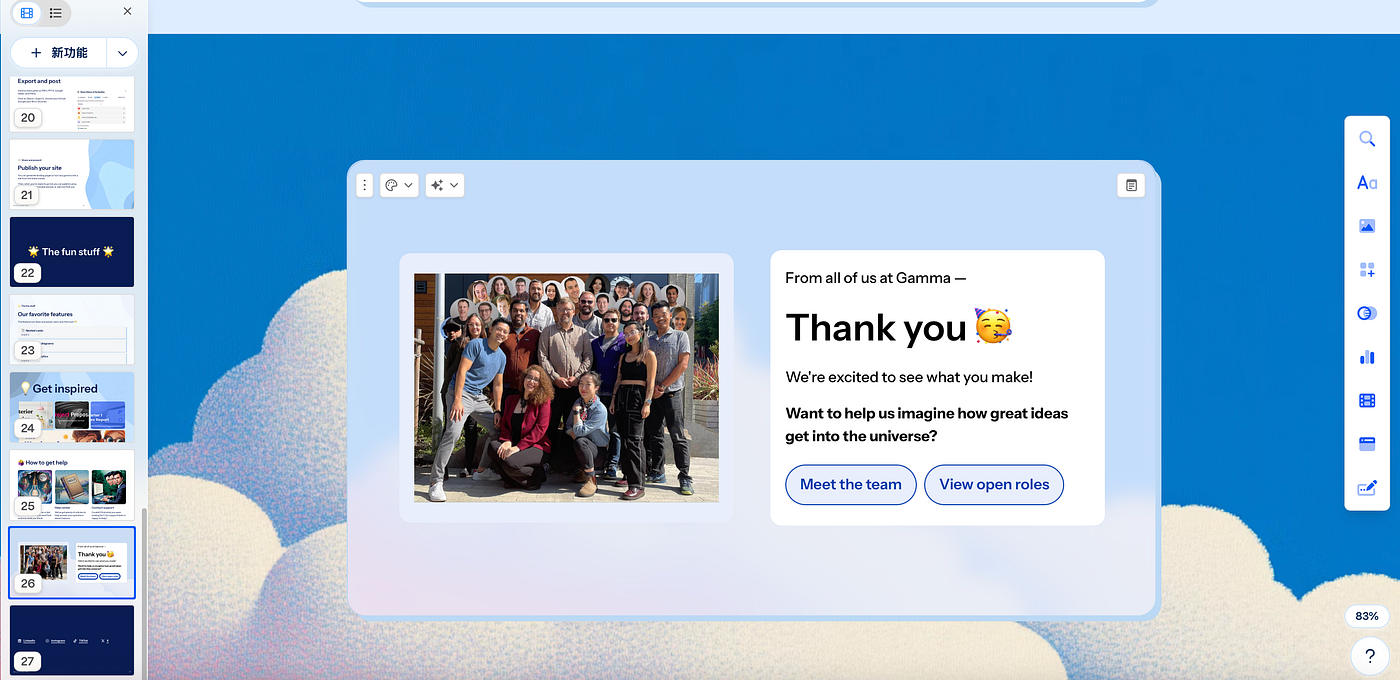Click the 'Want to help us imagine' bold text
The height and width of the screenshot is (680, 1400).
[x=927, y=425]
